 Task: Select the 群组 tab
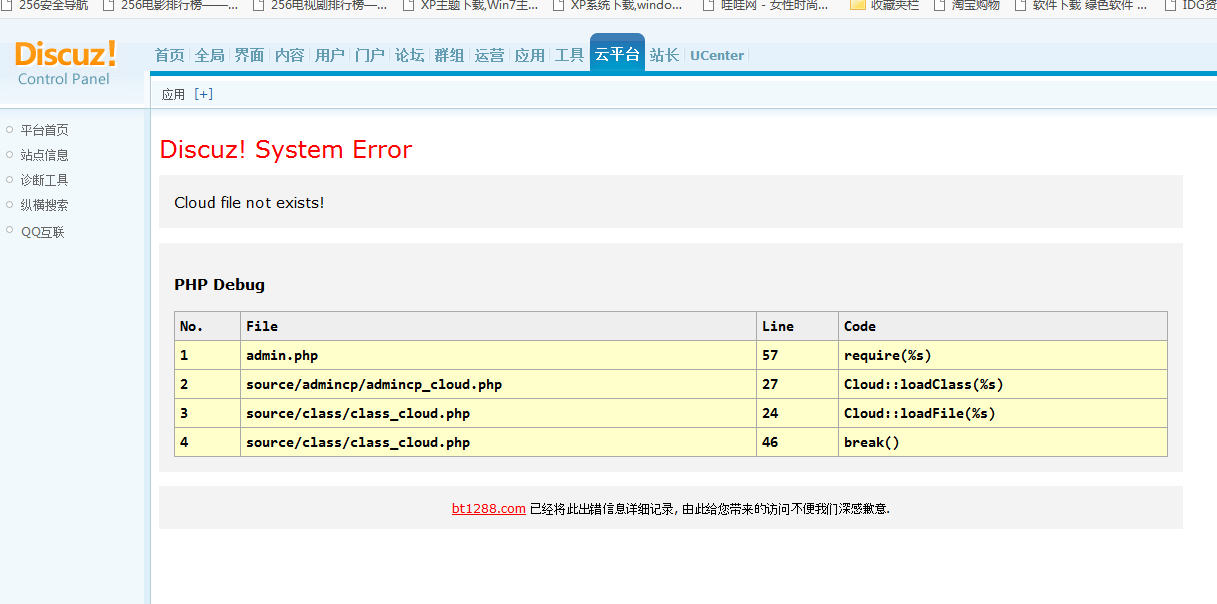click(449, 55)
